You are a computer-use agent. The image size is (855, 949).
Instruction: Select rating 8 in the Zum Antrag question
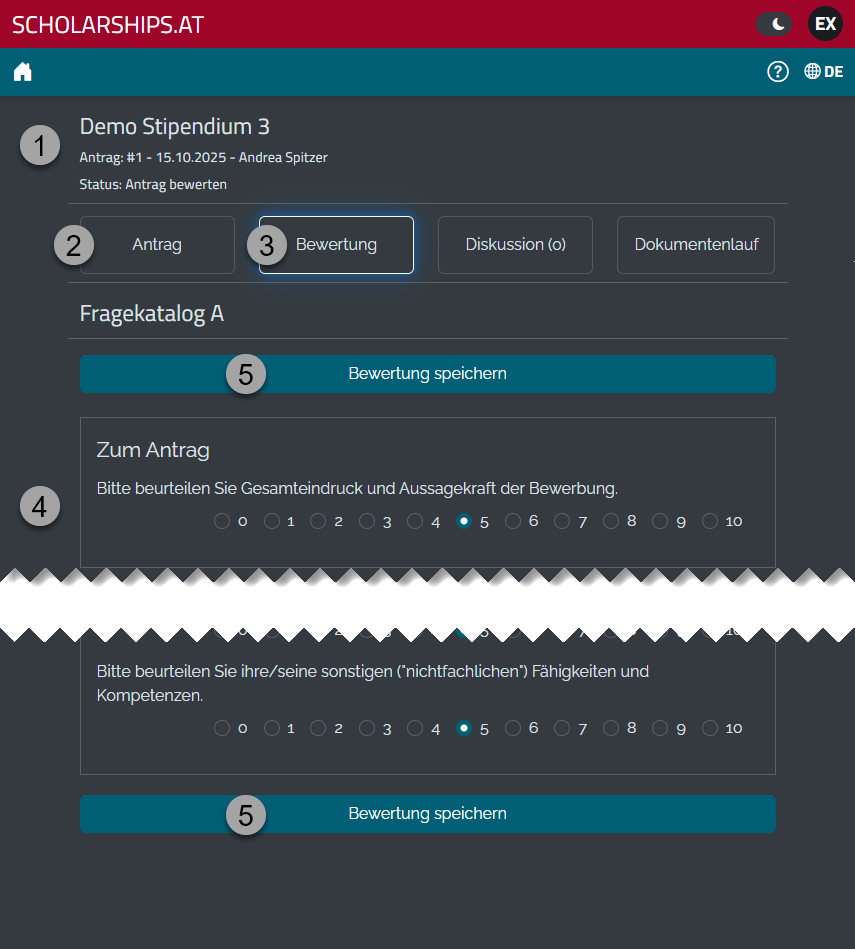[611, 520]
